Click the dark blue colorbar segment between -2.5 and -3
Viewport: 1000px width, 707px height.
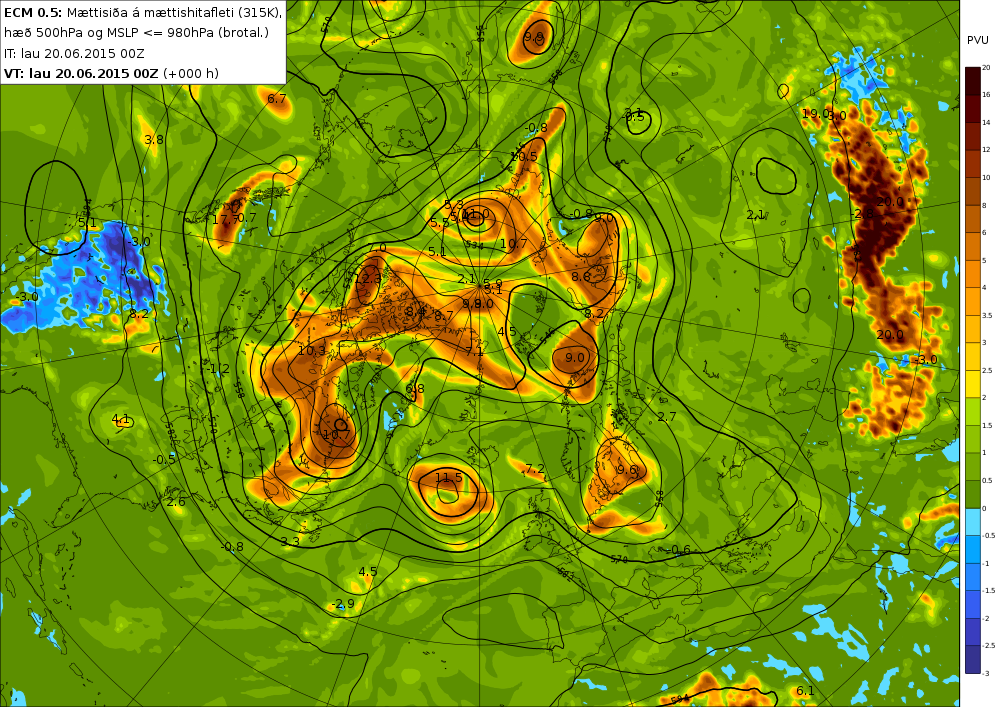(x=973, y=660)
